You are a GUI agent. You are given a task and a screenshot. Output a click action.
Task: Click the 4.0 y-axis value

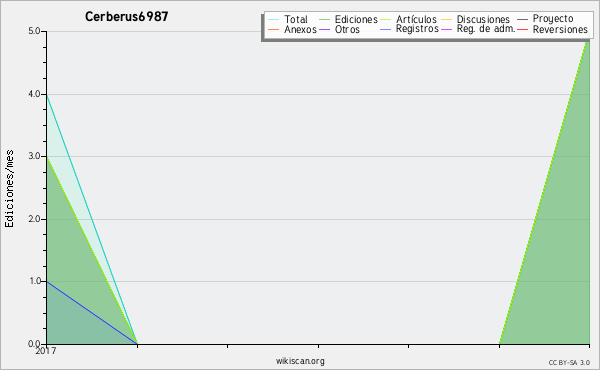point(34,94)
